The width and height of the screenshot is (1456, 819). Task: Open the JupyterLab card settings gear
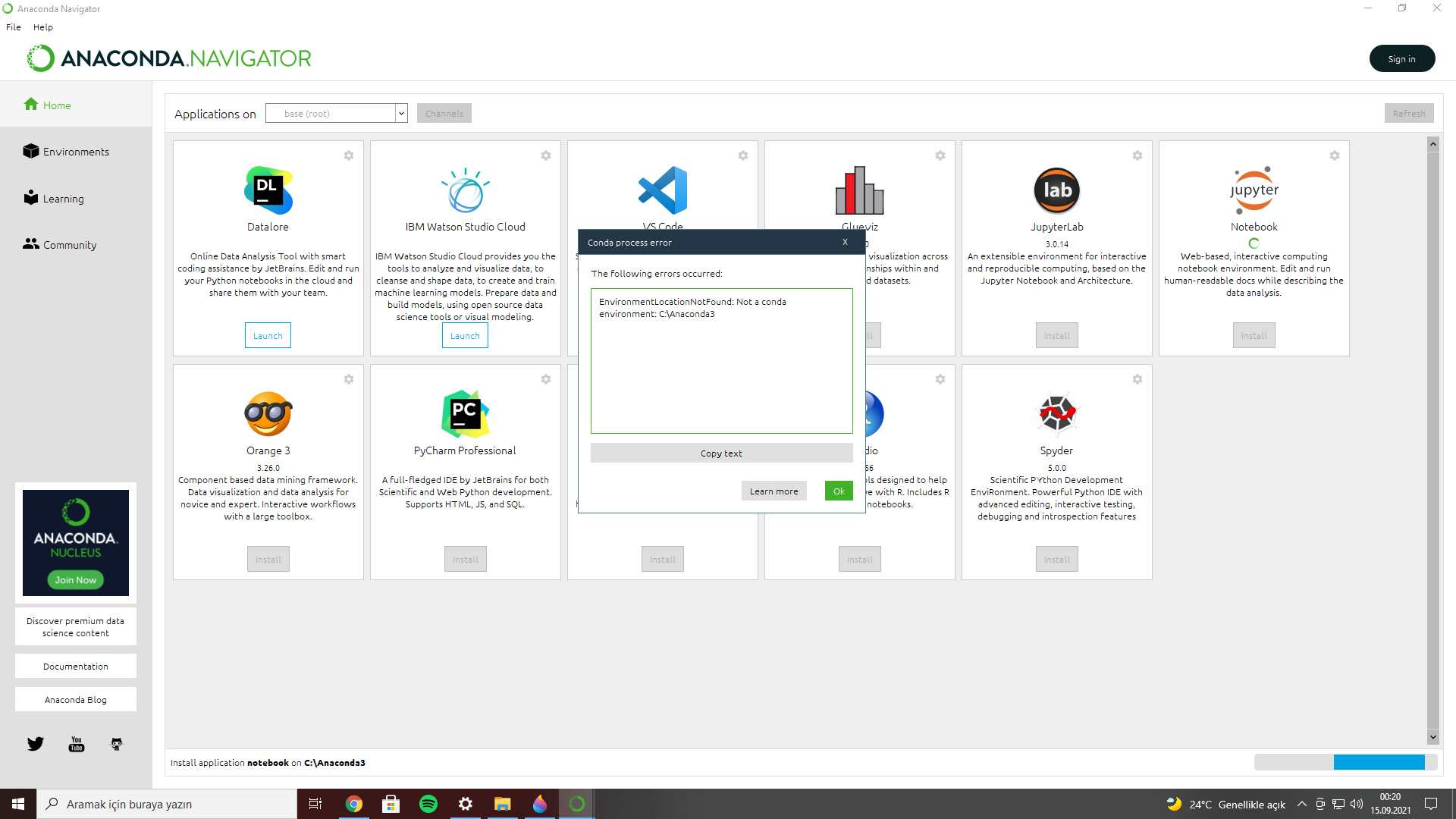1137,155
